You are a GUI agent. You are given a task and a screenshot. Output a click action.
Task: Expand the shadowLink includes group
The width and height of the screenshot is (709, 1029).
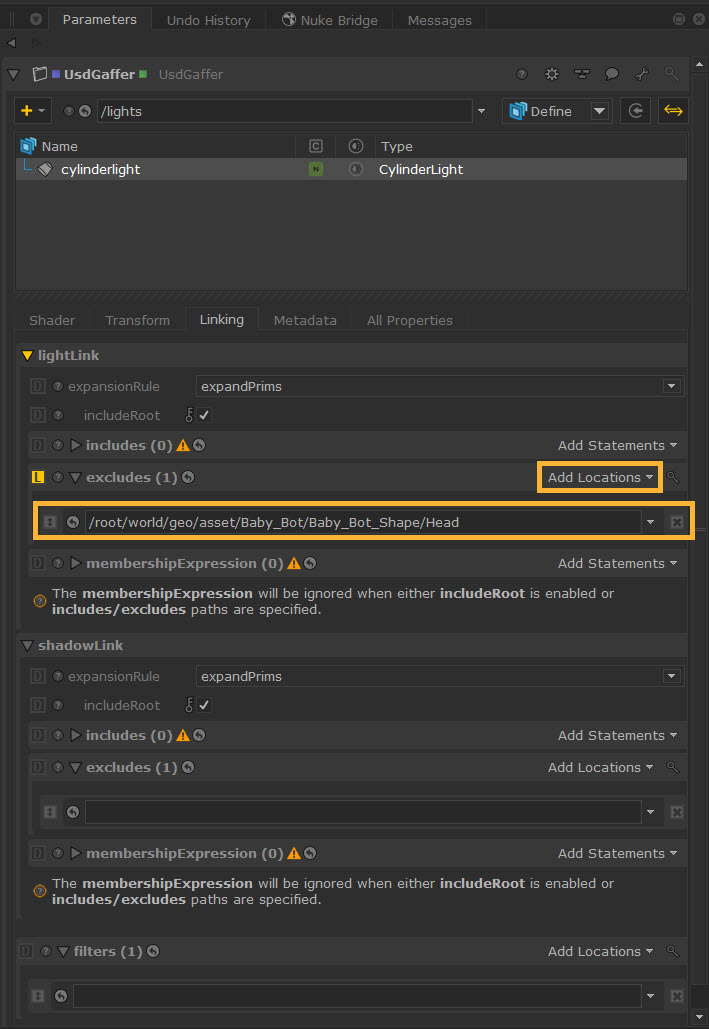76,736
